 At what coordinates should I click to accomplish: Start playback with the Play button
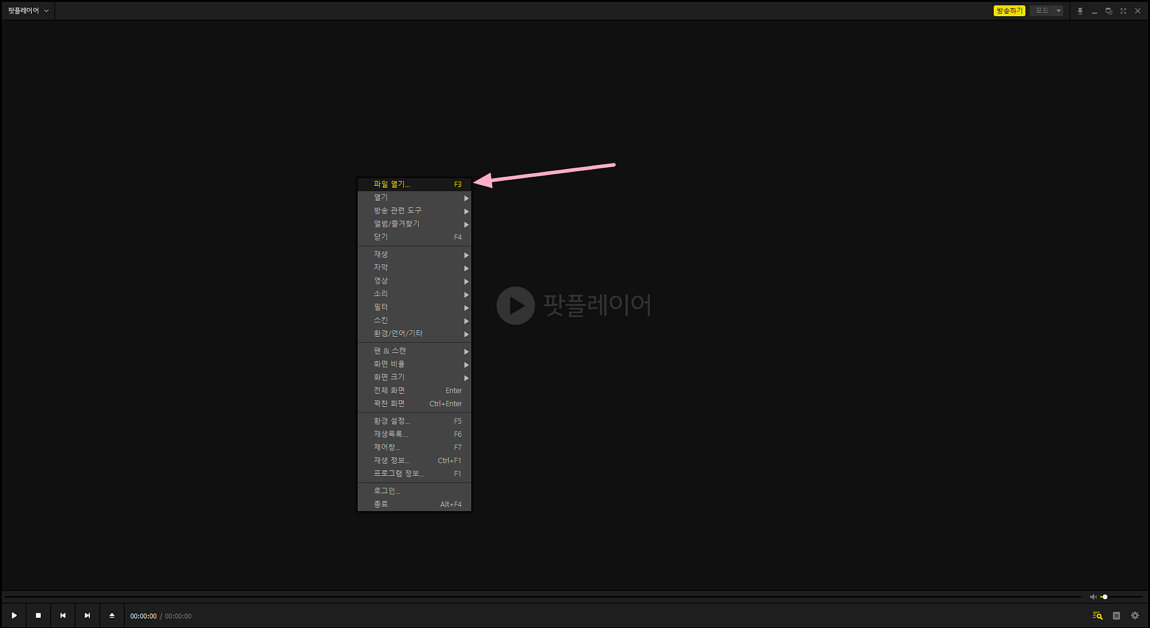[14, 616]
